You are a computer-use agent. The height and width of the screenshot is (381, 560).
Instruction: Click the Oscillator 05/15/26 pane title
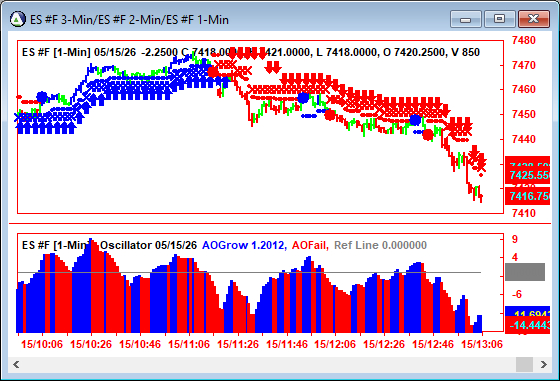tap(148, 245)
